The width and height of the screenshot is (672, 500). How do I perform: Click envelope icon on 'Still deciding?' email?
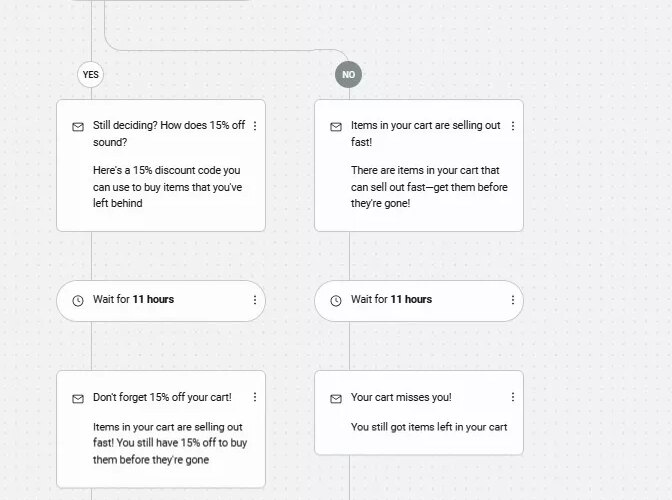pyautogui.click(x=78, y=127)
